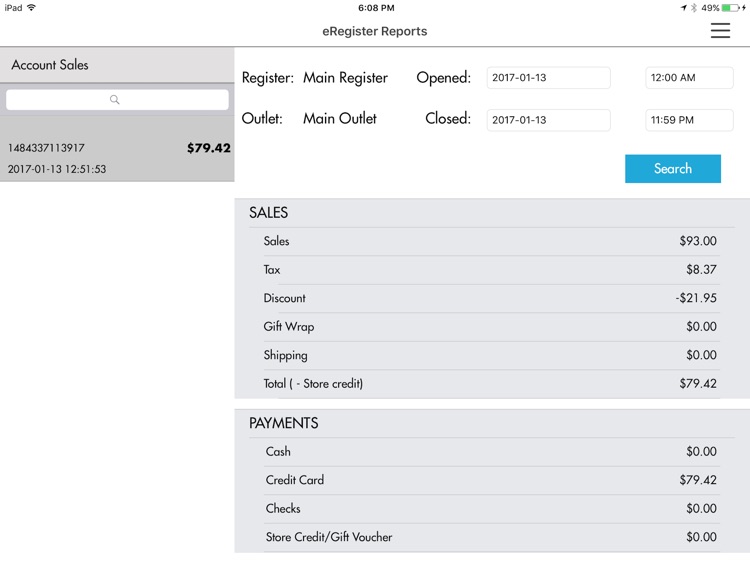The image size is (750, 562).
Task: Tap the Main Register value
Action: click(x=345, y=77)
